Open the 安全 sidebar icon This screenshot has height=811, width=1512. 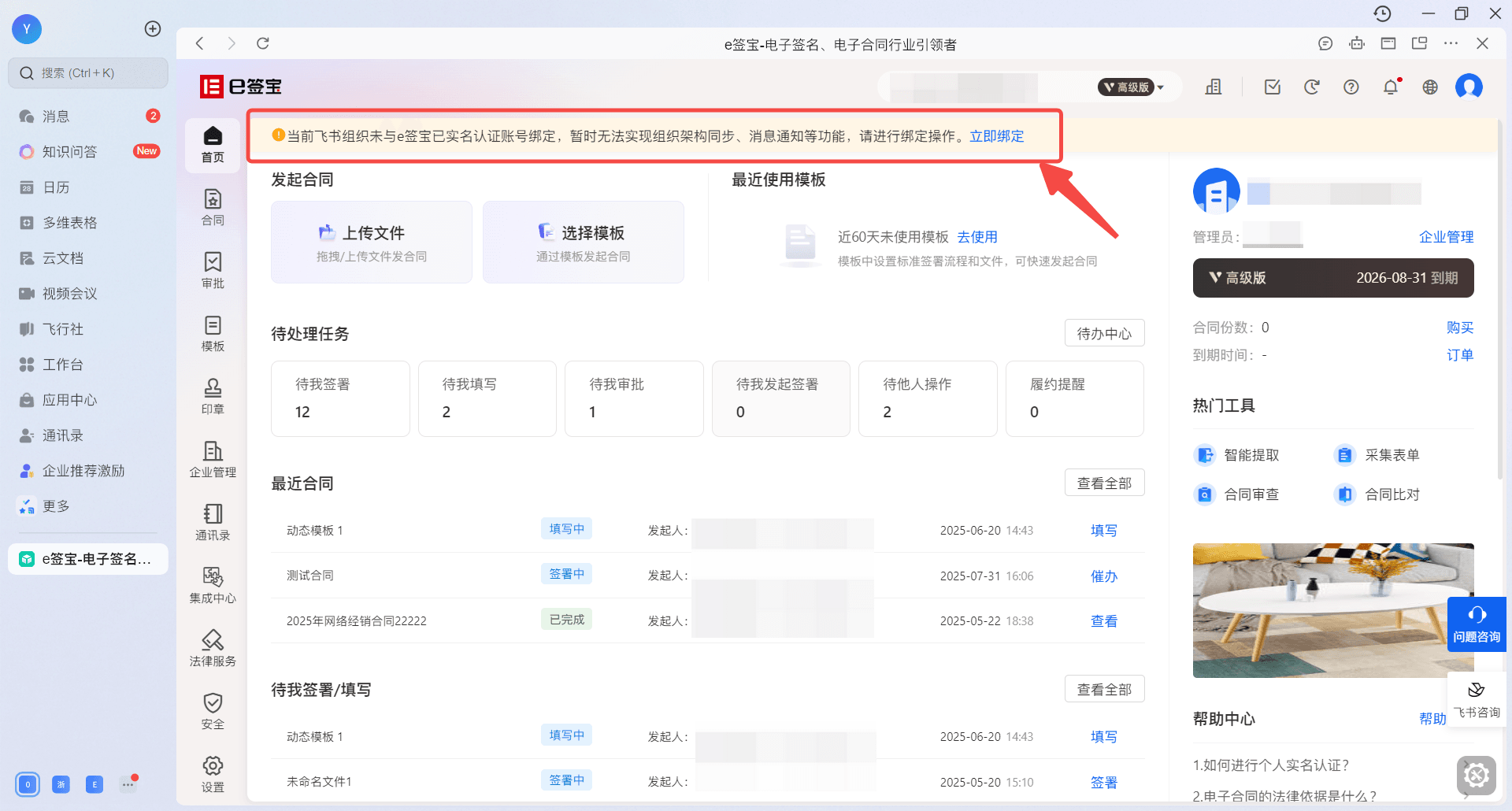(x=213, y=711)
